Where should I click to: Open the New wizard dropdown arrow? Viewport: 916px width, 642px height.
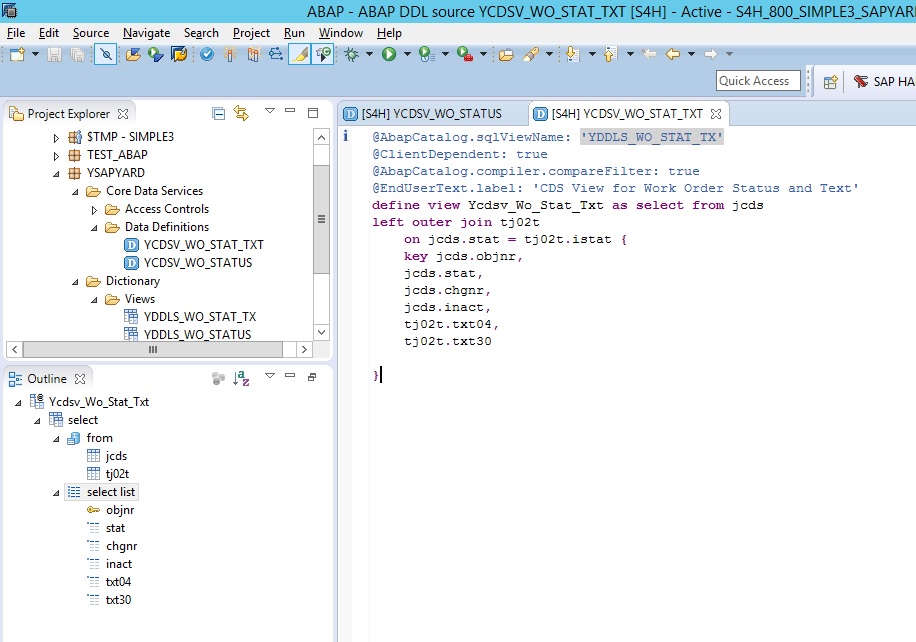[35, 54]
